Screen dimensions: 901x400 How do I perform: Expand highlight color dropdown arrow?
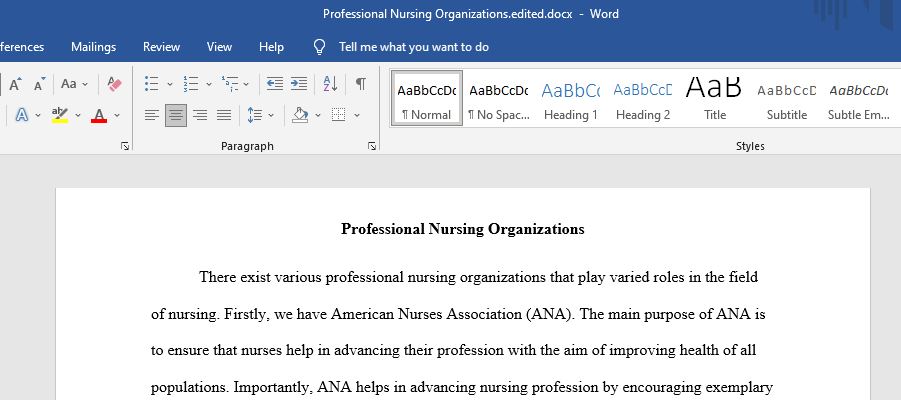(78, 116)
